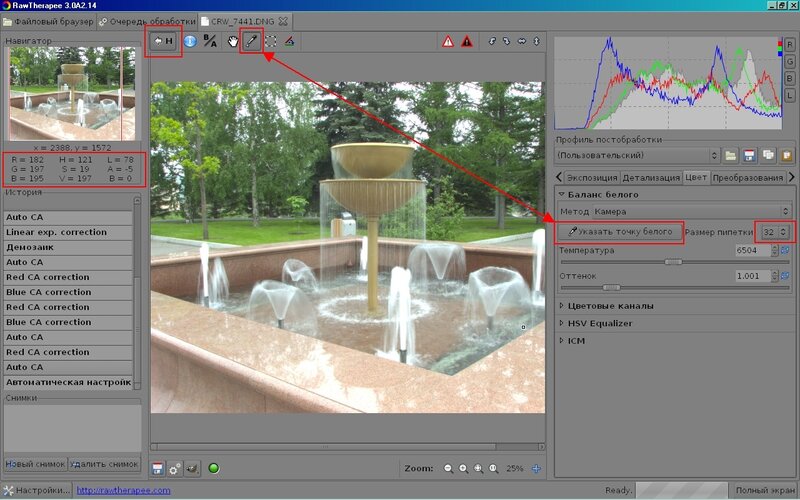800x500 pixels.
Task: Set zoom to 1:1 magnifier
Action: pos(493,468)
